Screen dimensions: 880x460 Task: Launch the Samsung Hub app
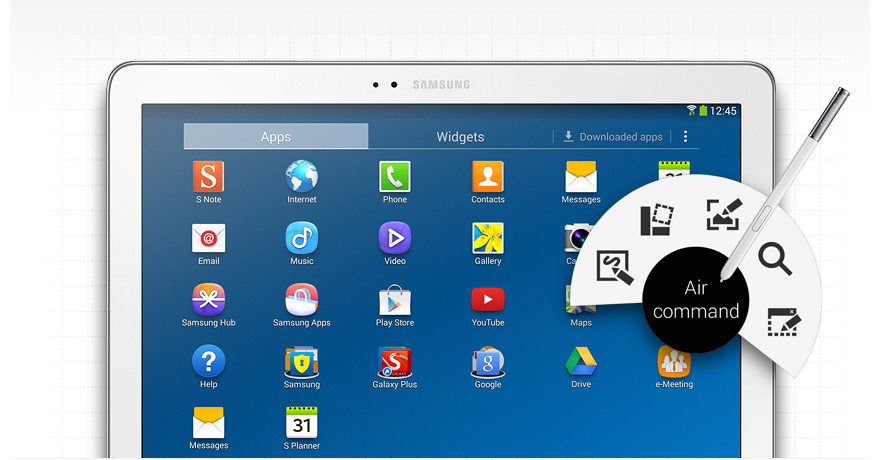[208, 301]
